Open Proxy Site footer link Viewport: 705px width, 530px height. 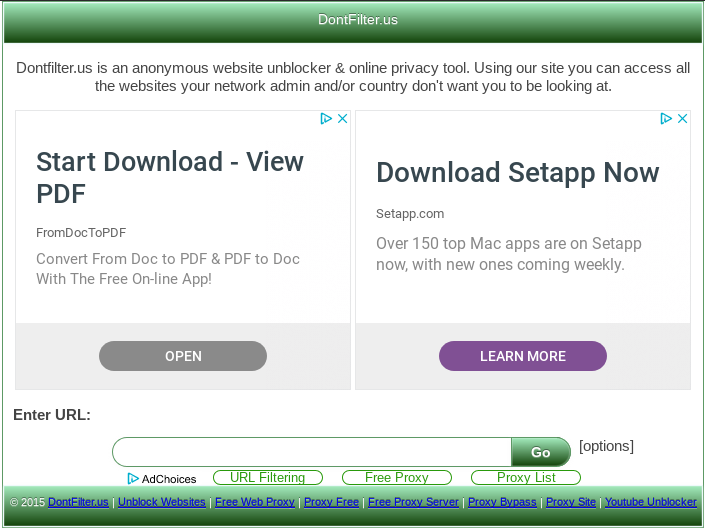tap(571, 502)
